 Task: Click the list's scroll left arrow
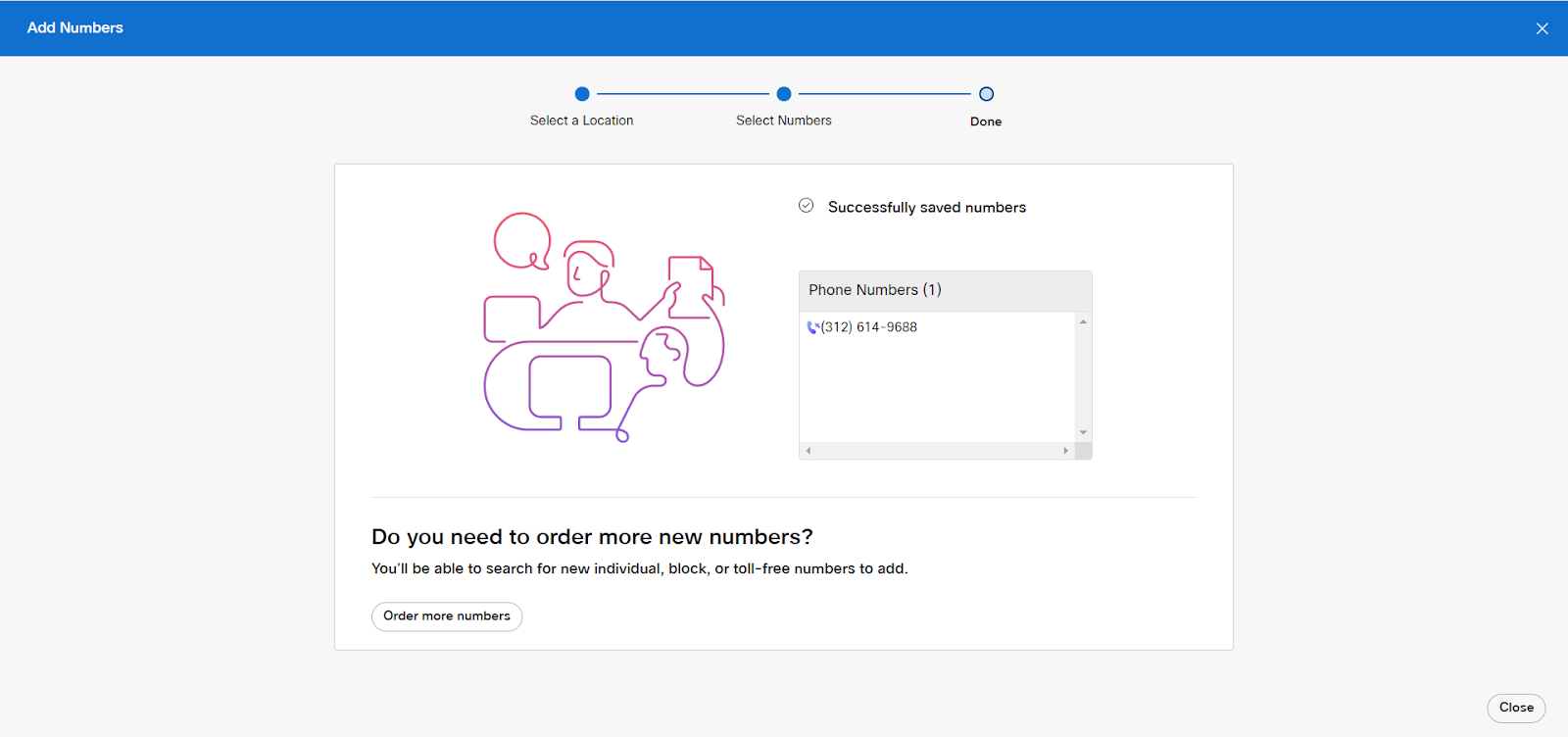808,451
